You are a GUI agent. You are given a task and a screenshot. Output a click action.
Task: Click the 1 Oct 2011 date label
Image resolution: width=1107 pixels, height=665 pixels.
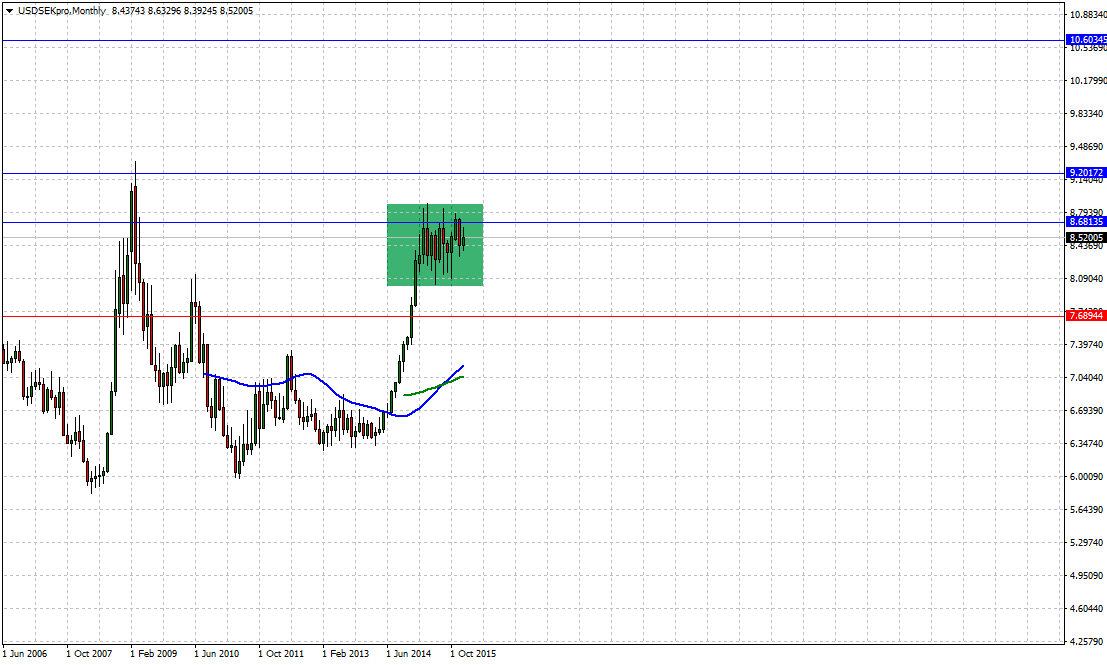pyautogui.click(x=281, y=654)
